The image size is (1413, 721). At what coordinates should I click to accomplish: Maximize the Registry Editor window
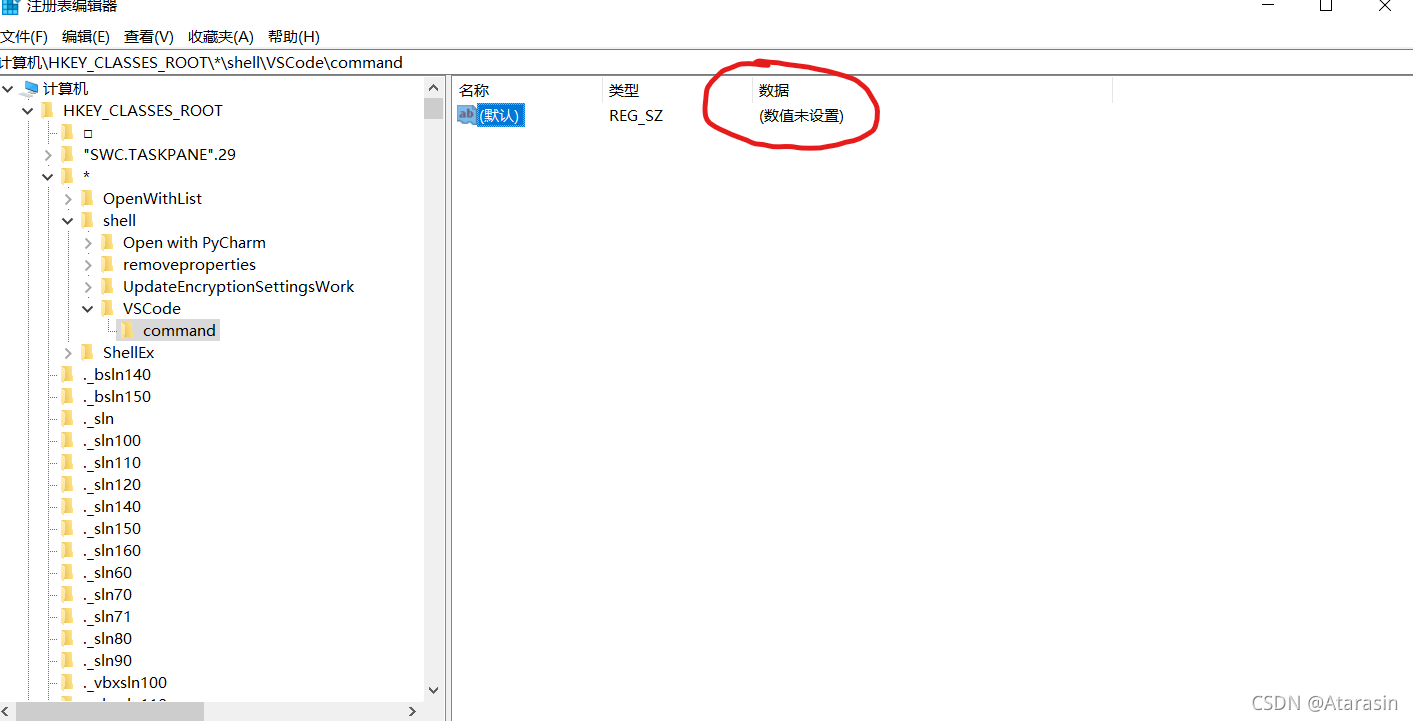pyautogui.click(x=1326, y=6)
